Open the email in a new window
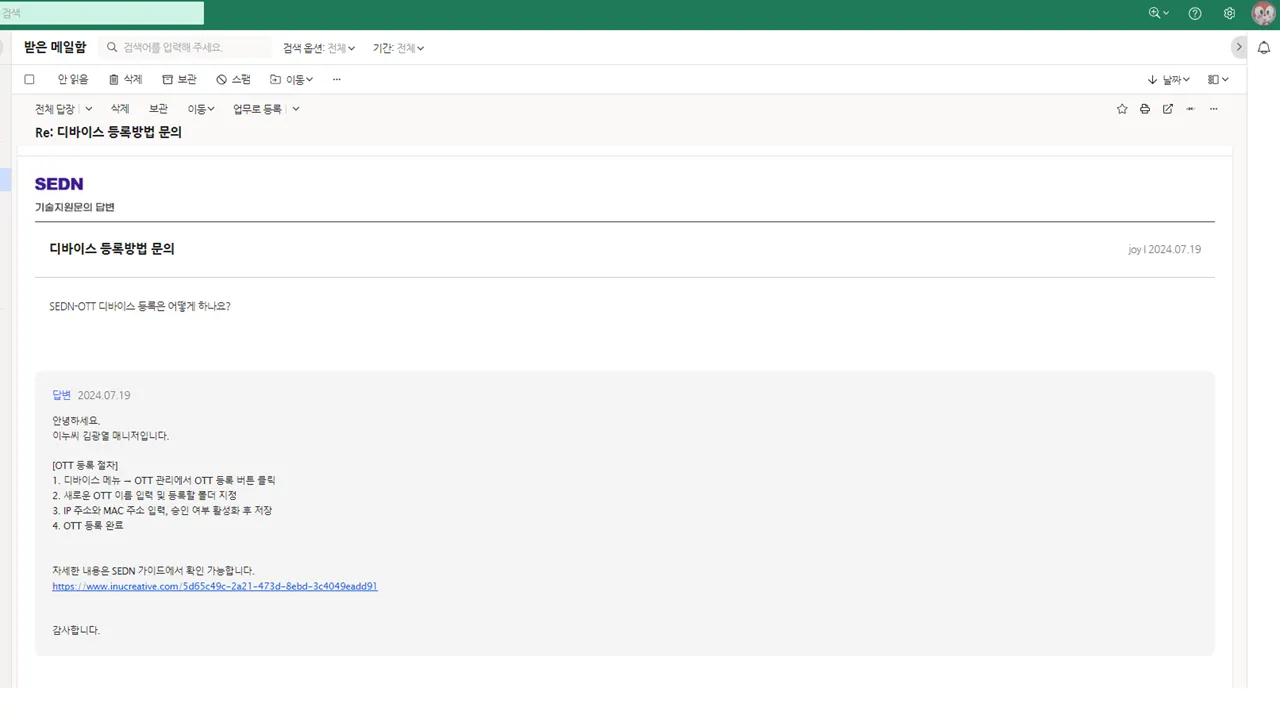 [x=1168, y=109]
